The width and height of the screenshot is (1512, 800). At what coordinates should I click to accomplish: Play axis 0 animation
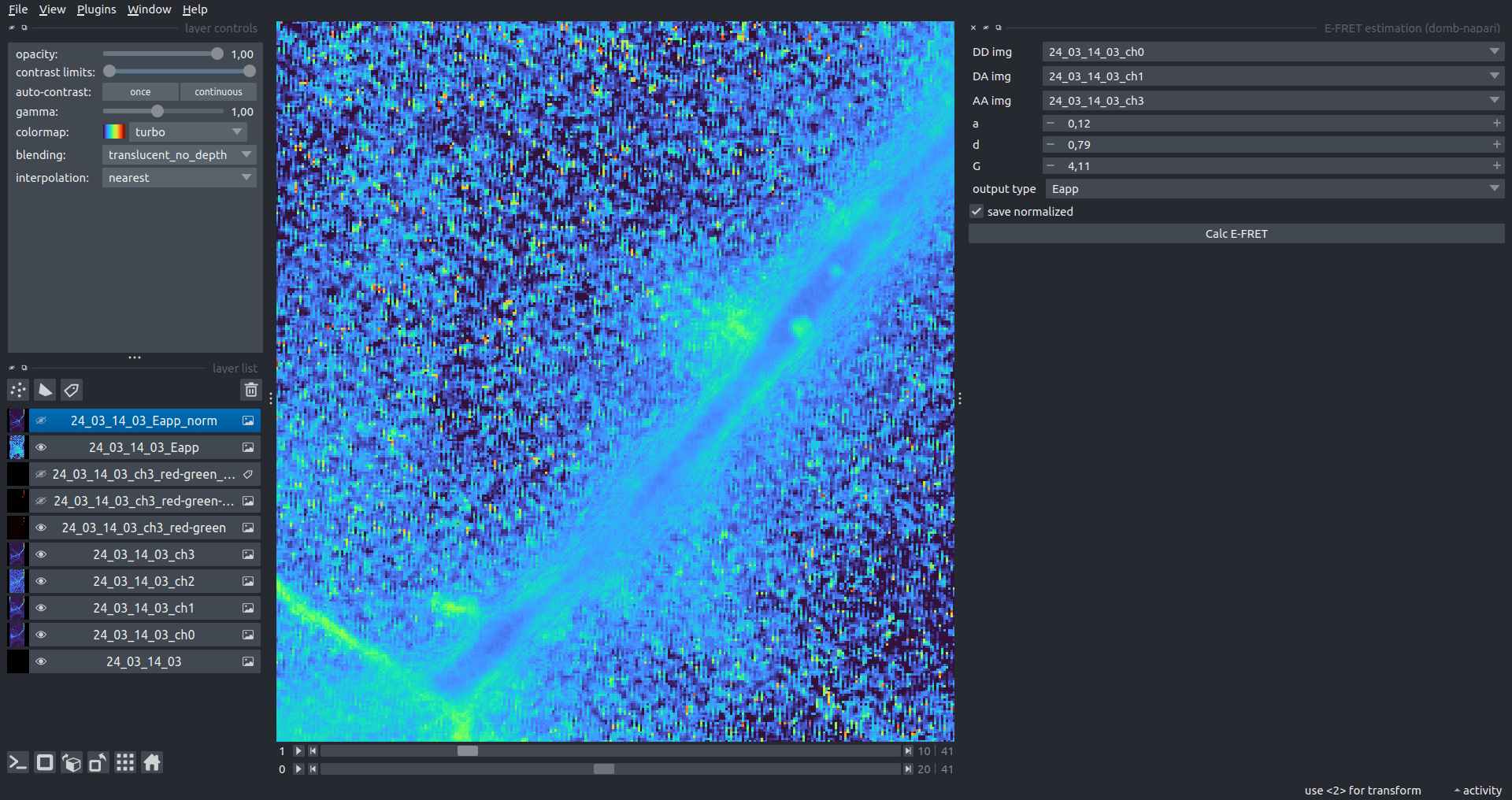click(x=298, y=769)
